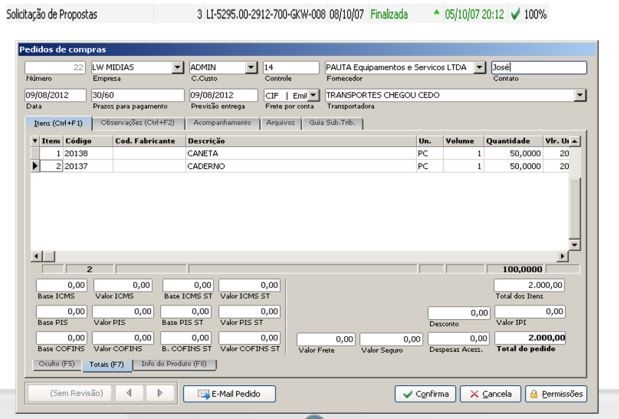Click the previous revision arrow button
The image size is (619, 419).
point(130,394)
